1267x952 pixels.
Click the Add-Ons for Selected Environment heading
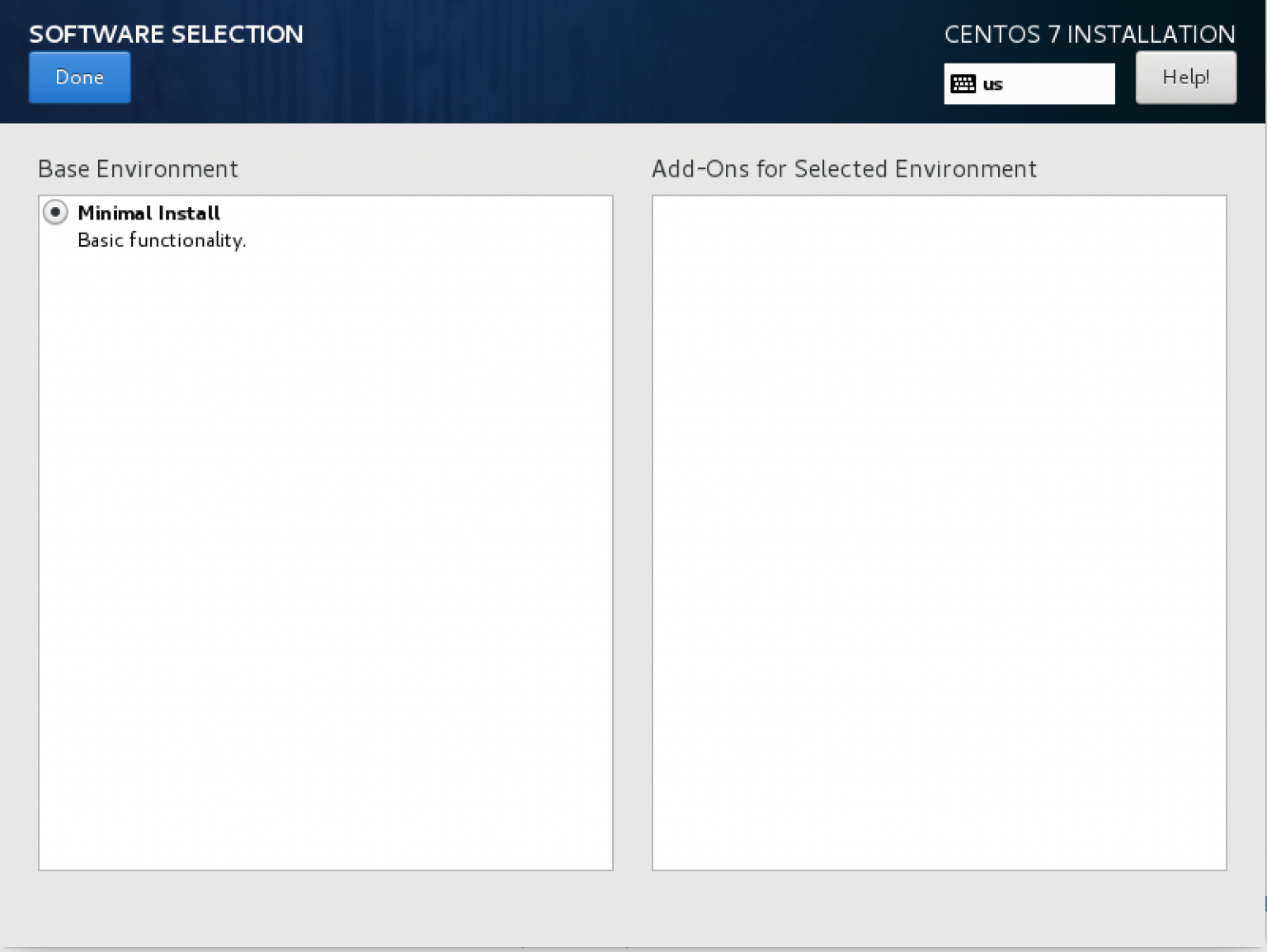[x=844, y=169]
